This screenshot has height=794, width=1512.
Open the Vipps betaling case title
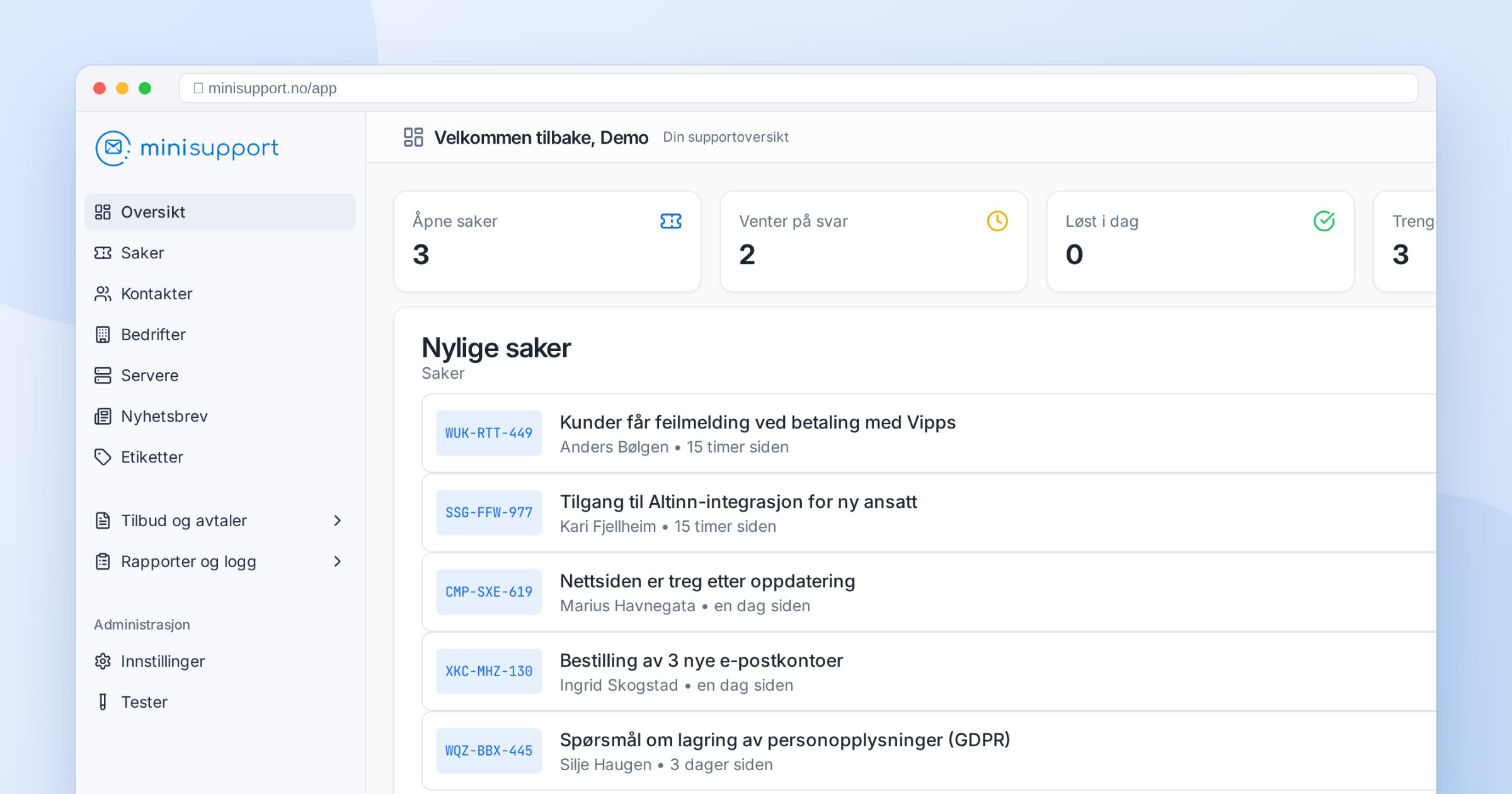pos(758,422)
